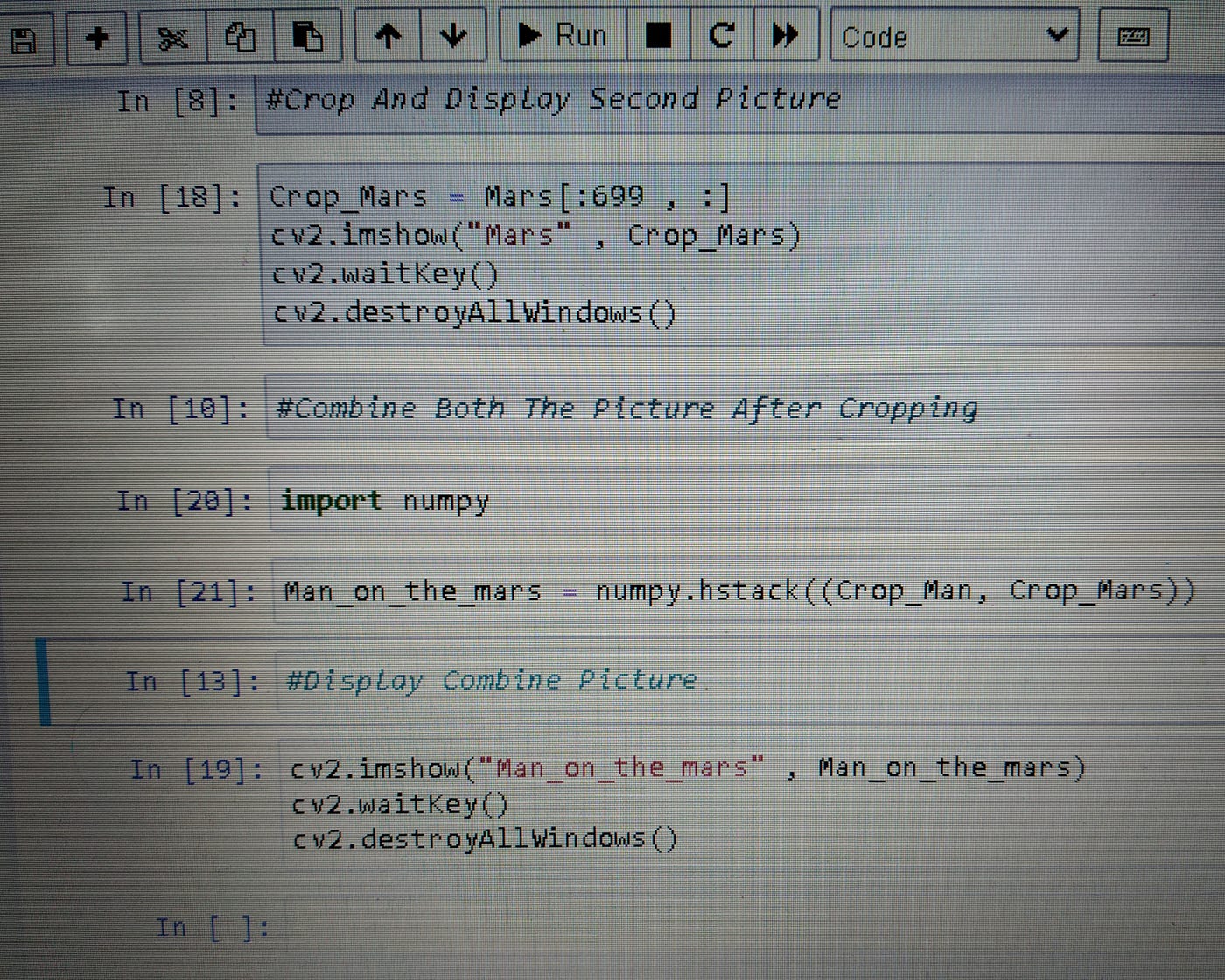Screen dimensions: 1225x980
Task: Cut selected cells with the scissors icon
Action: (x=173, y=38)
